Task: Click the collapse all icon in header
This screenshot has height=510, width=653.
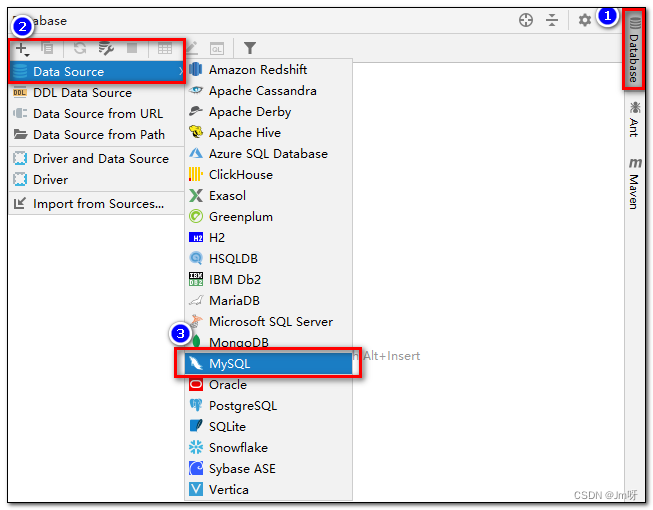Action: [x=552, y=20]
